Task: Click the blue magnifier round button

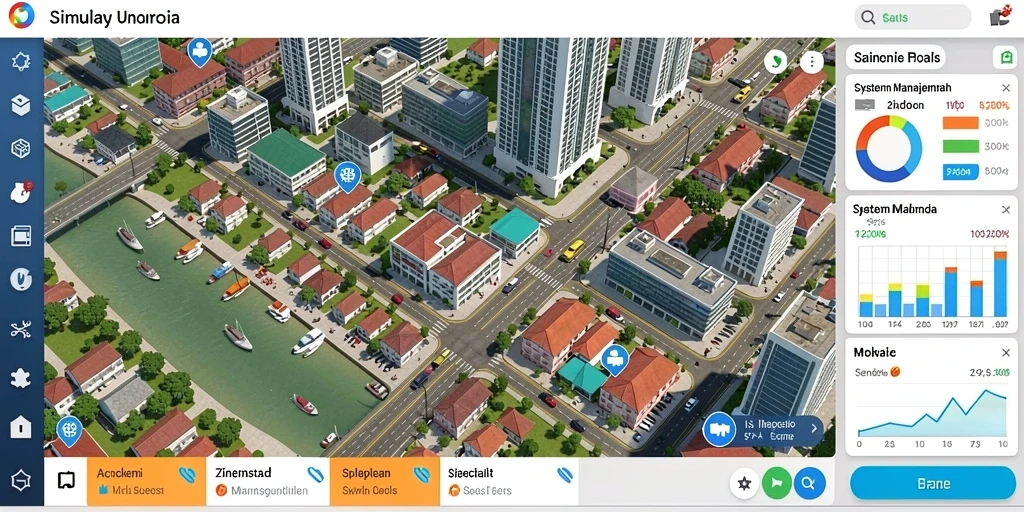Action: (x=810, y=483)
